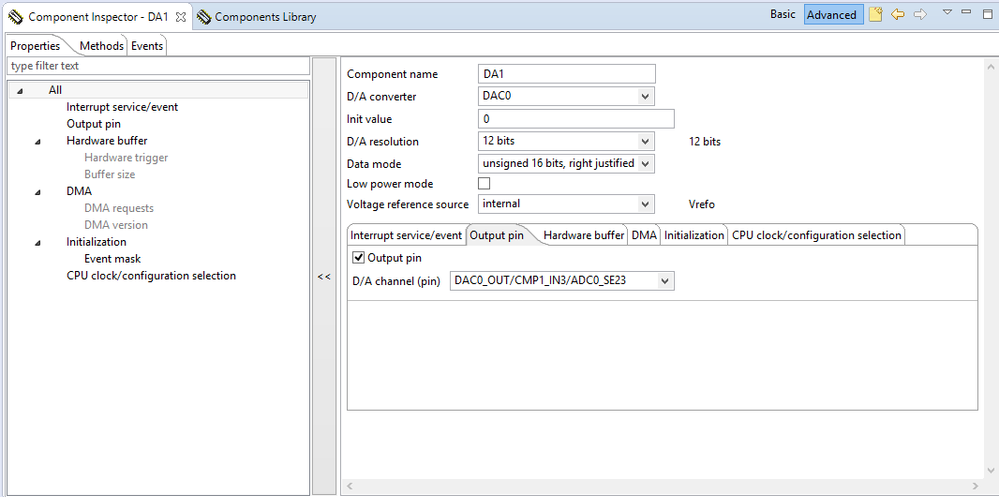The image size is (999, 497).
Task: Minimize the Component Inspector view
Action: [967, 11]
